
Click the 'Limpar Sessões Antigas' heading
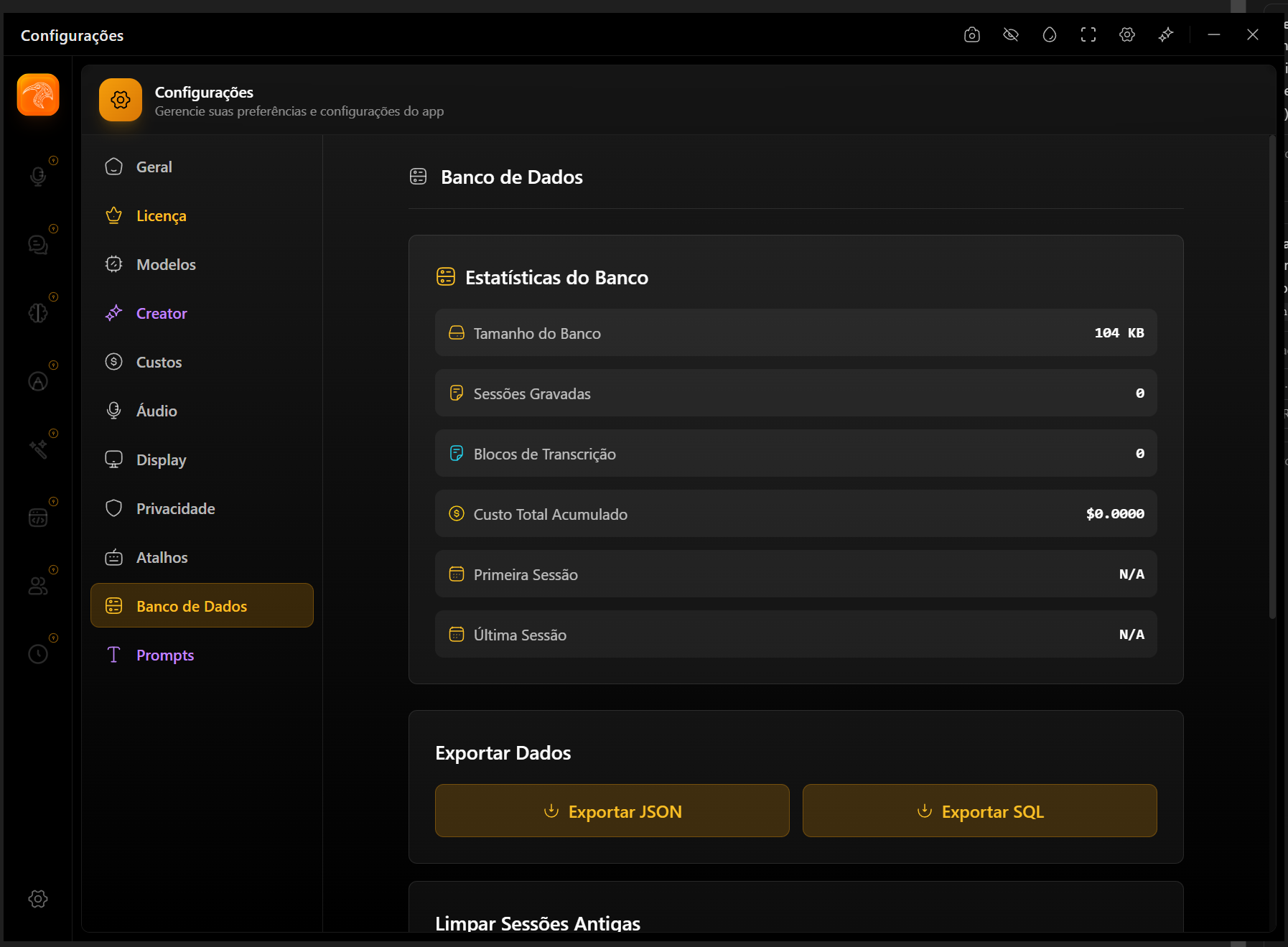tap(538, 923)
